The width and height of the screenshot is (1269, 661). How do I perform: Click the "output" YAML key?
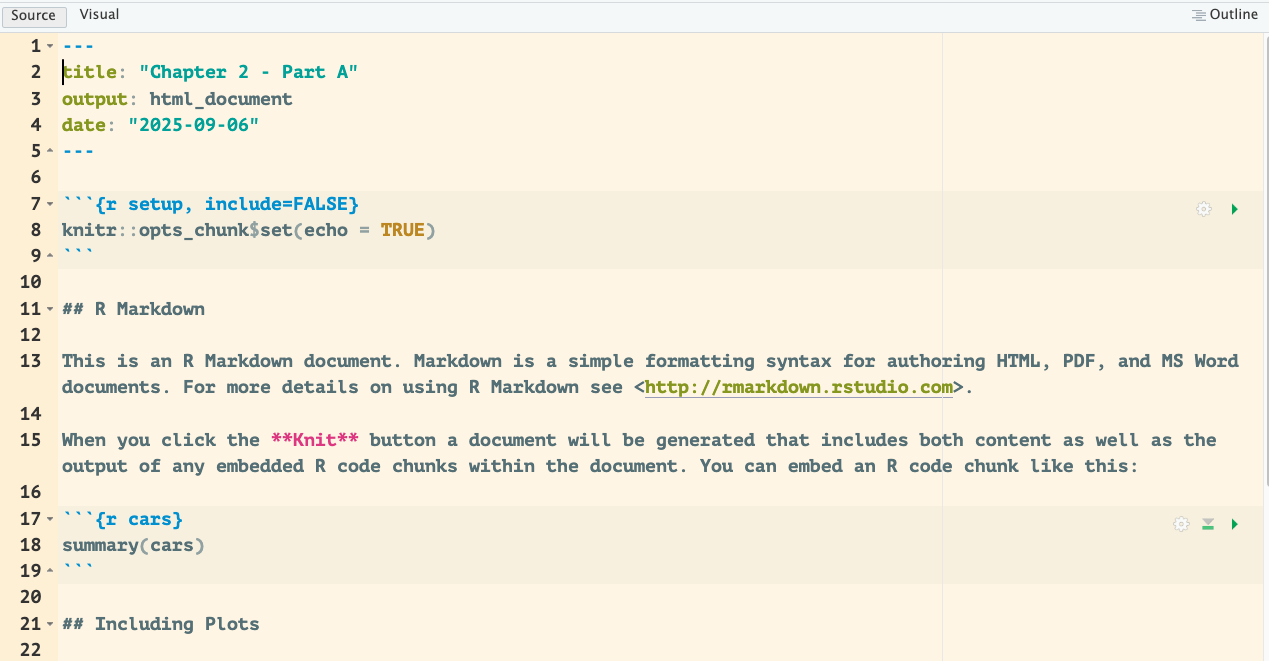tap(94, 99)
